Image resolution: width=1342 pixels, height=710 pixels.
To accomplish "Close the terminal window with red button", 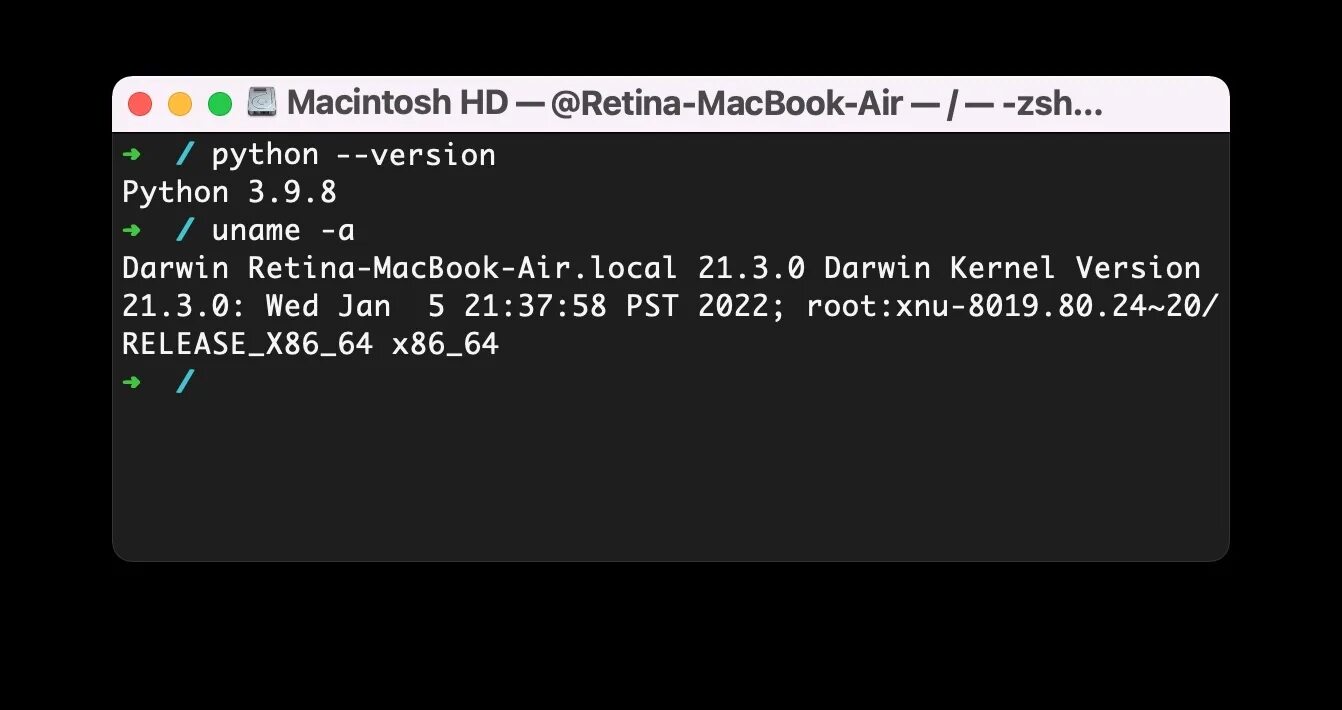I will click(140, 103).
